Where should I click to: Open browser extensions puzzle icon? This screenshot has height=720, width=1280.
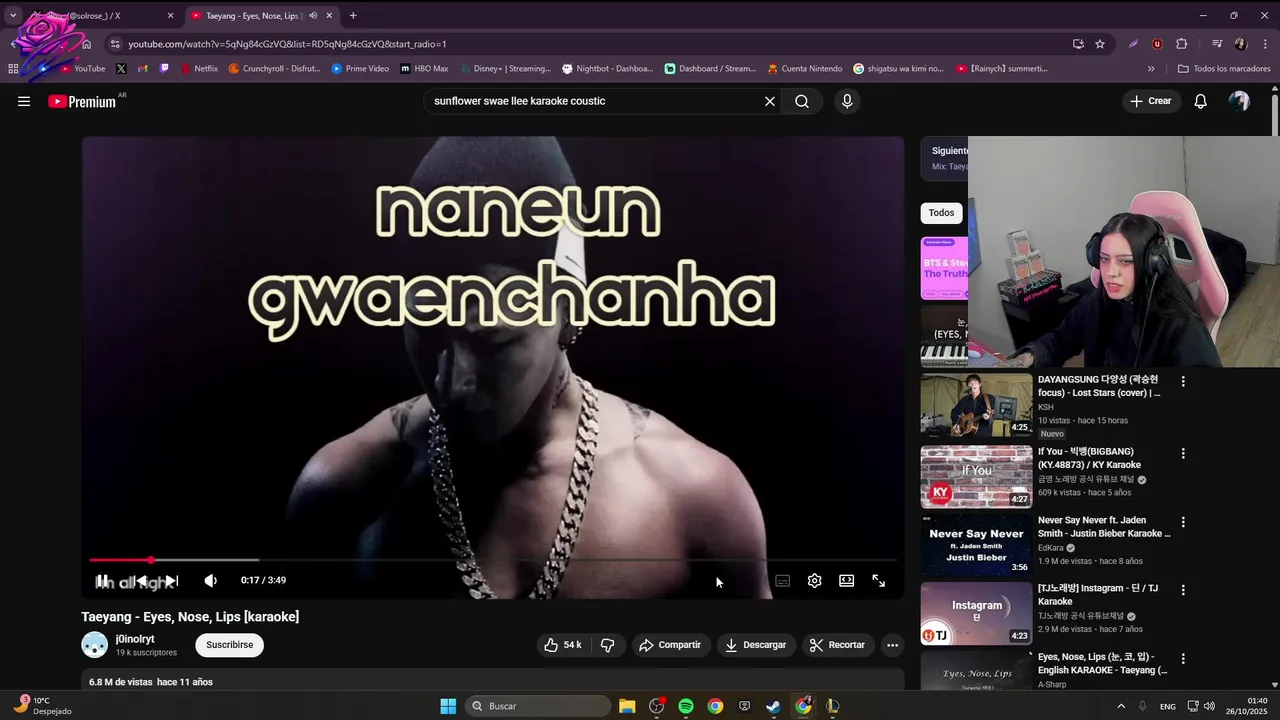tap(1182, 44)
